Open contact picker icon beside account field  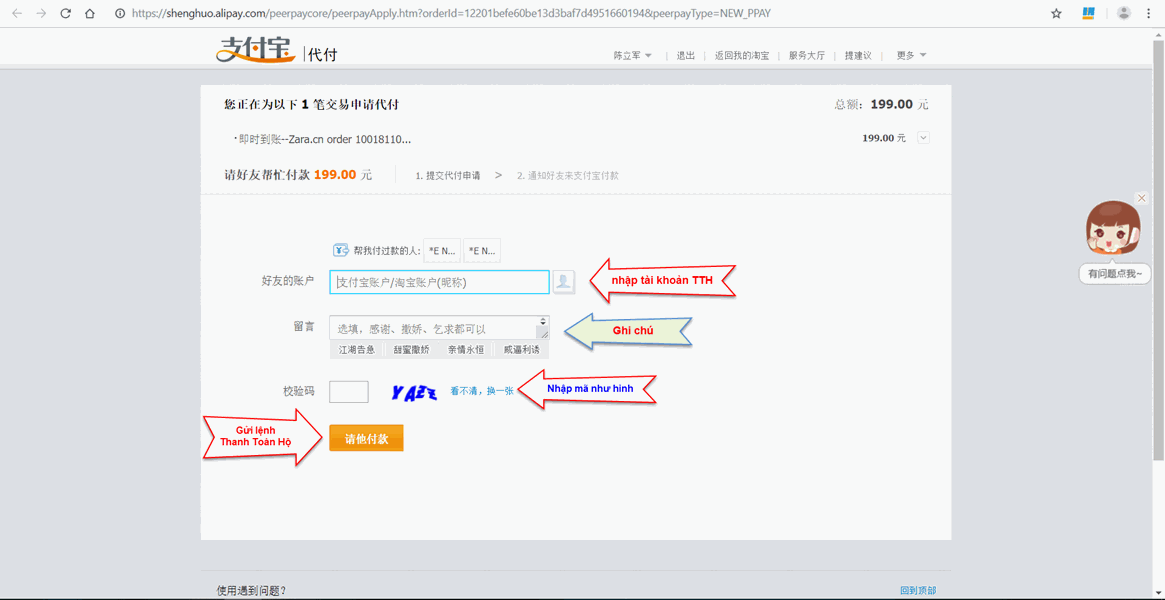(x=564, y=282)
